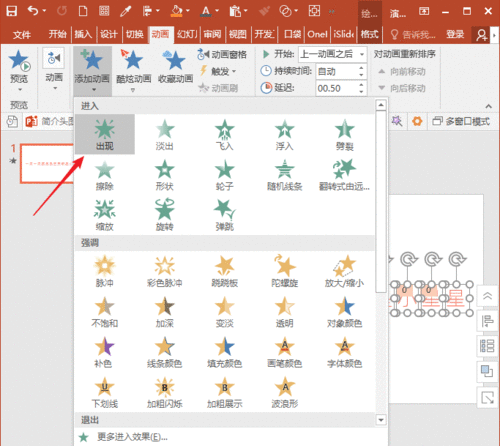The width and height of the screenshot is (500, 446).
Task: Choose the 字体颜色 emphasis effect
Action: pos(345,352)
